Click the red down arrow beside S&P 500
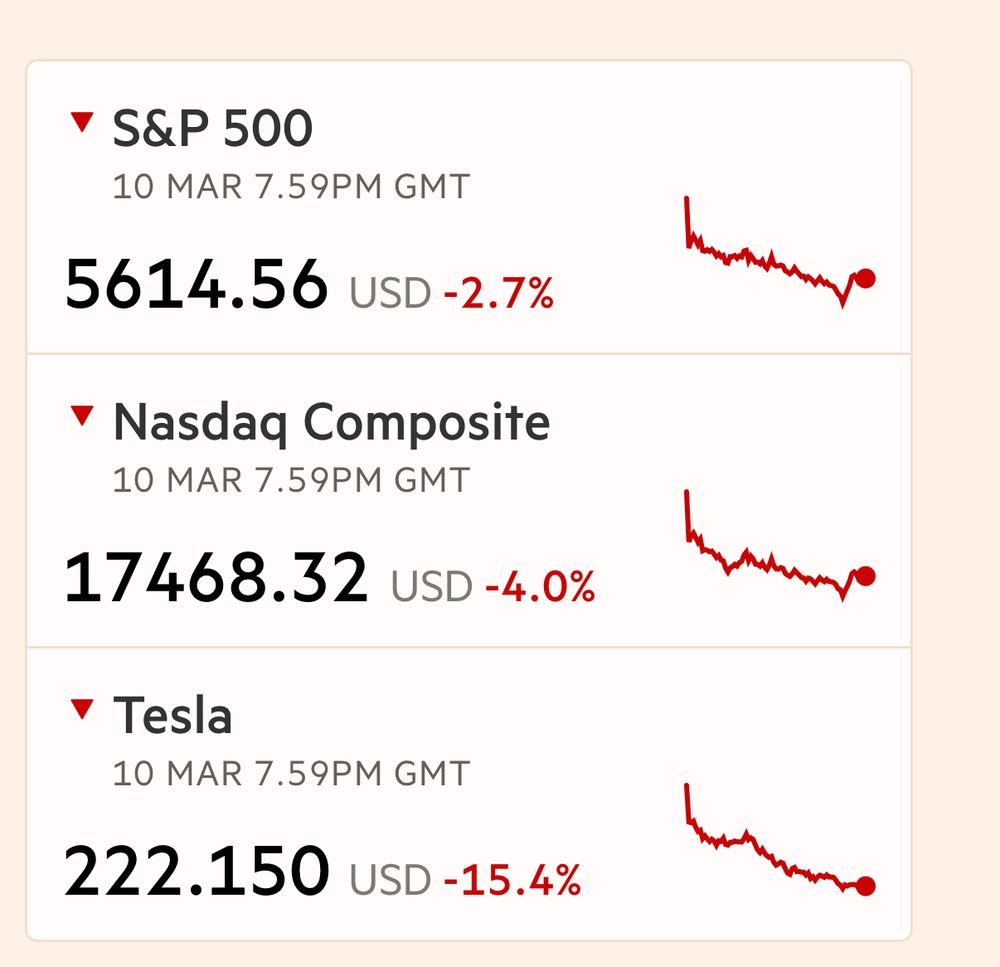1000x967 pixels. coord(81,122)
